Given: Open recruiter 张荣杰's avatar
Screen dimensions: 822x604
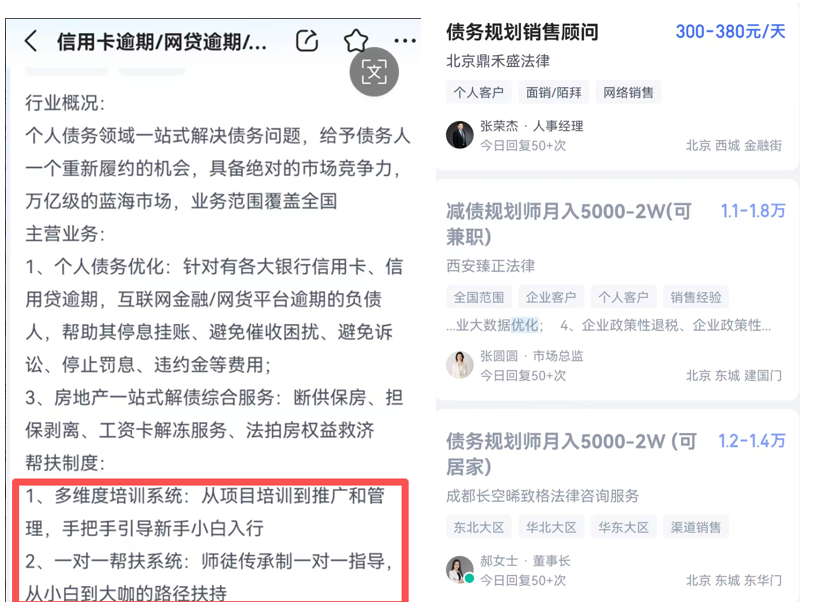Looking at the screenshot, I should [x=460, y=135].
